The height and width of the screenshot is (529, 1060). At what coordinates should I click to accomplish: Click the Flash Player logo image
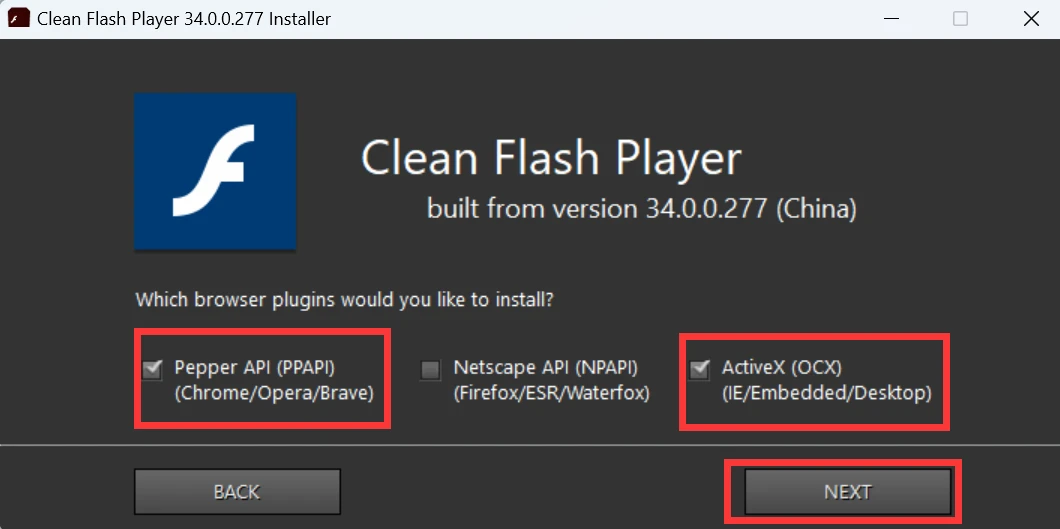215,171
